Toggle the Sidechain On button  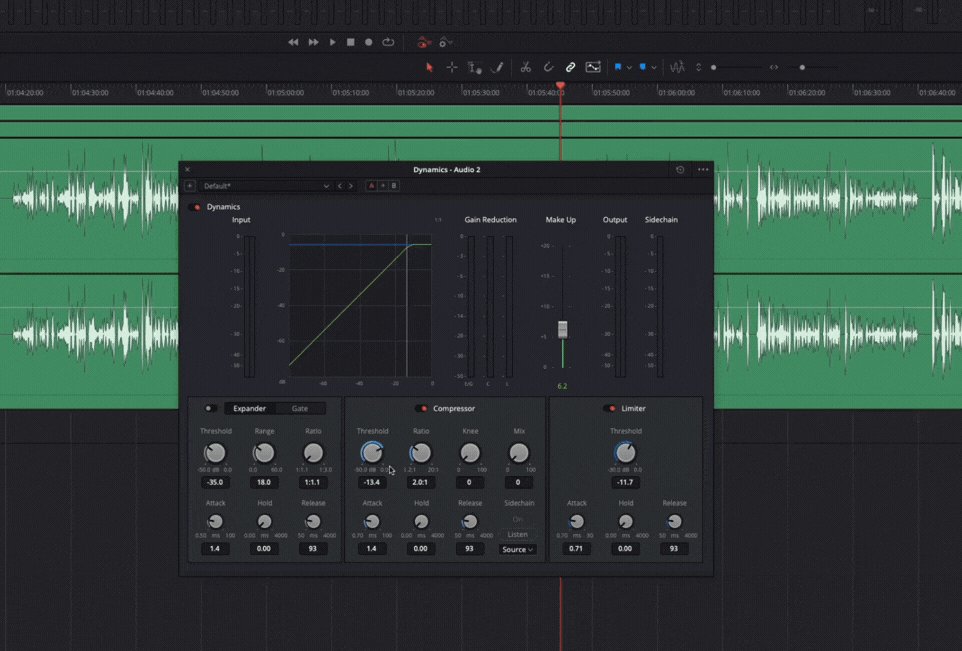[x=518, y=519]
